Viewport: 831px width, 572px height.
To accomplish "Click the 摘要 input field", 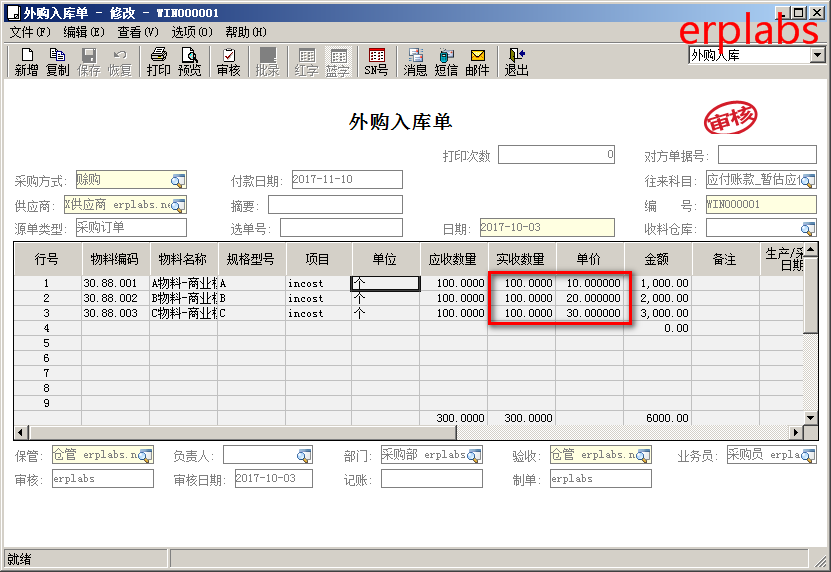I will [x=335, y=205].
